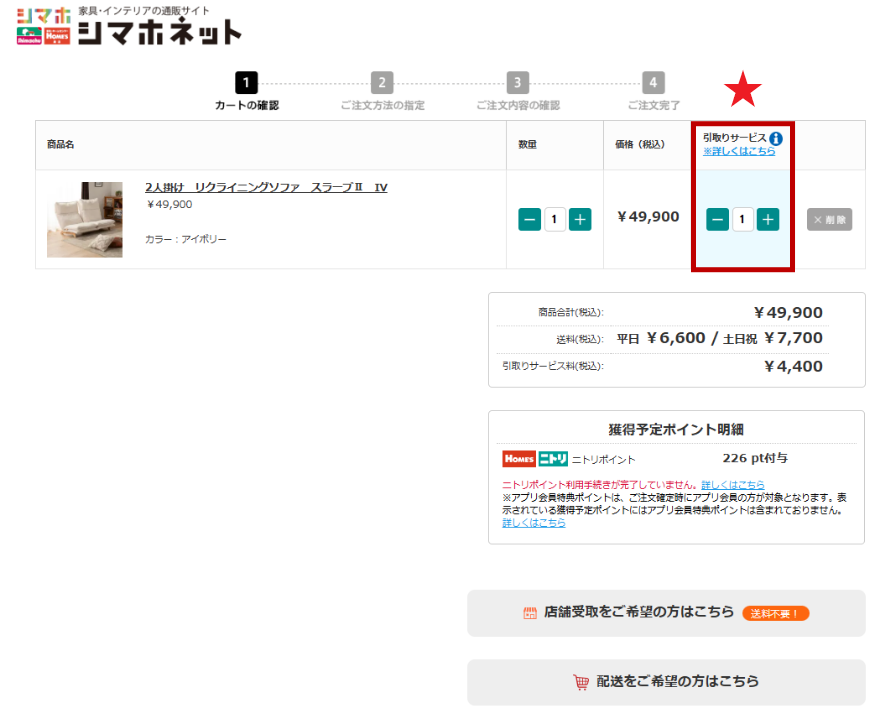Open the sofa product thumbnail image
Image resolution: width=880 pixels, height=713 pixels.
click(85, 219)
